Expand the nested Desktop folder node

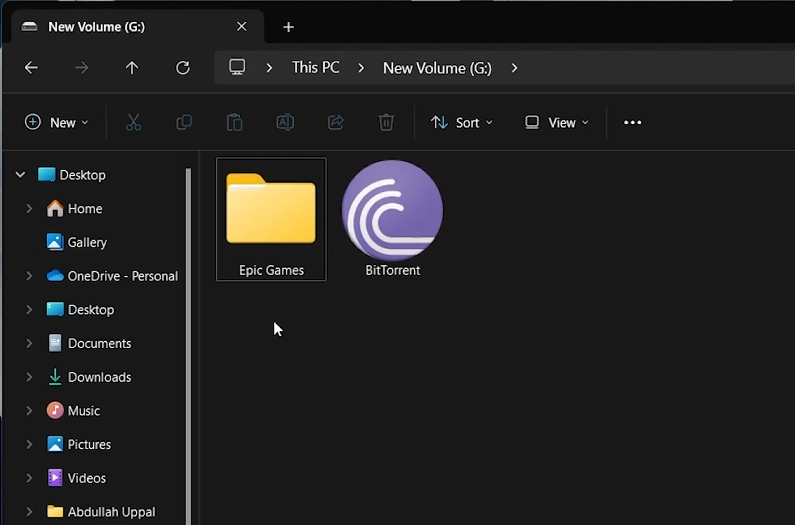(29, 309)
